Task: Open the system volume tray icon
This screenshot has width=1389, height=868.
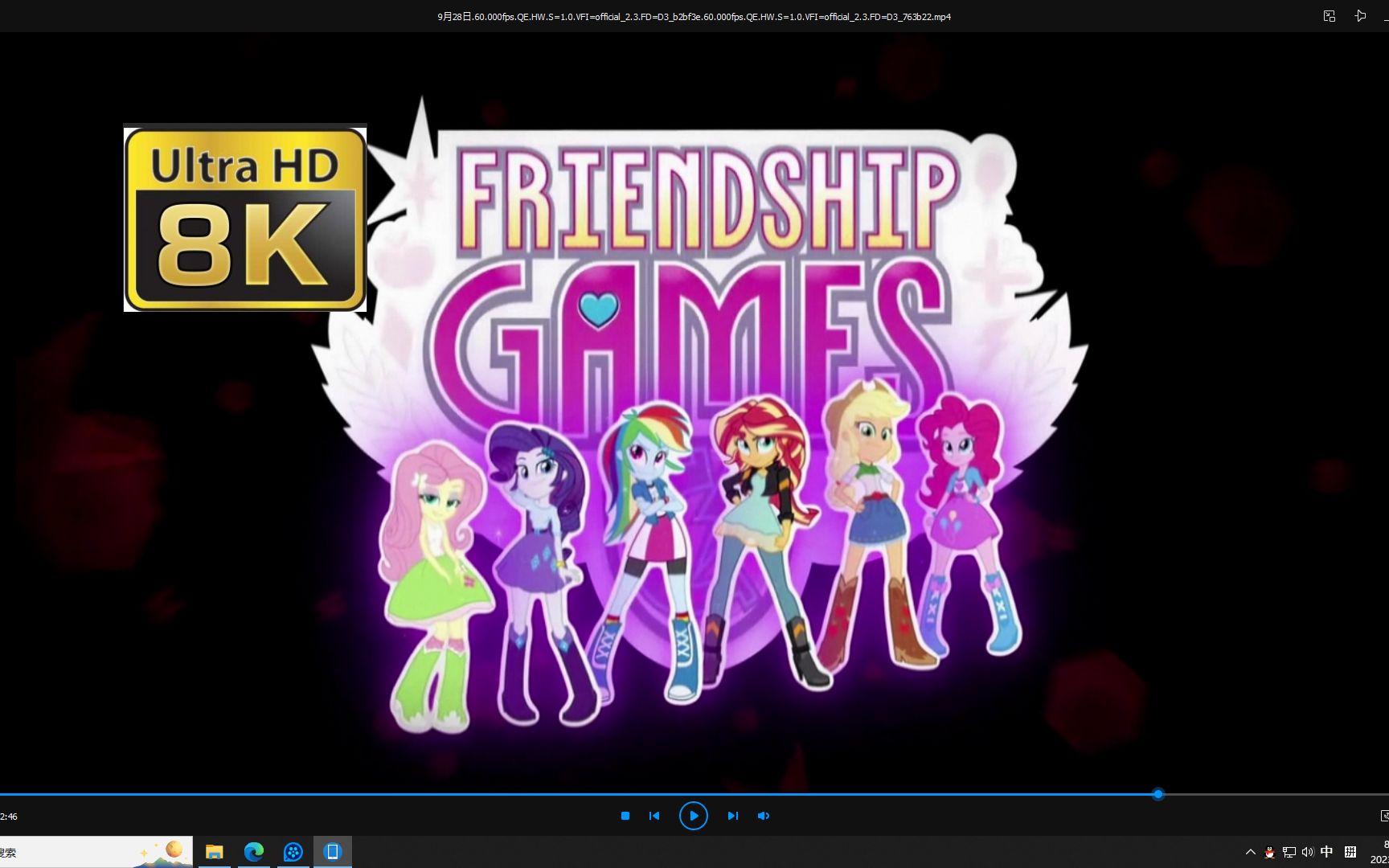Action: click(1307, 852)
